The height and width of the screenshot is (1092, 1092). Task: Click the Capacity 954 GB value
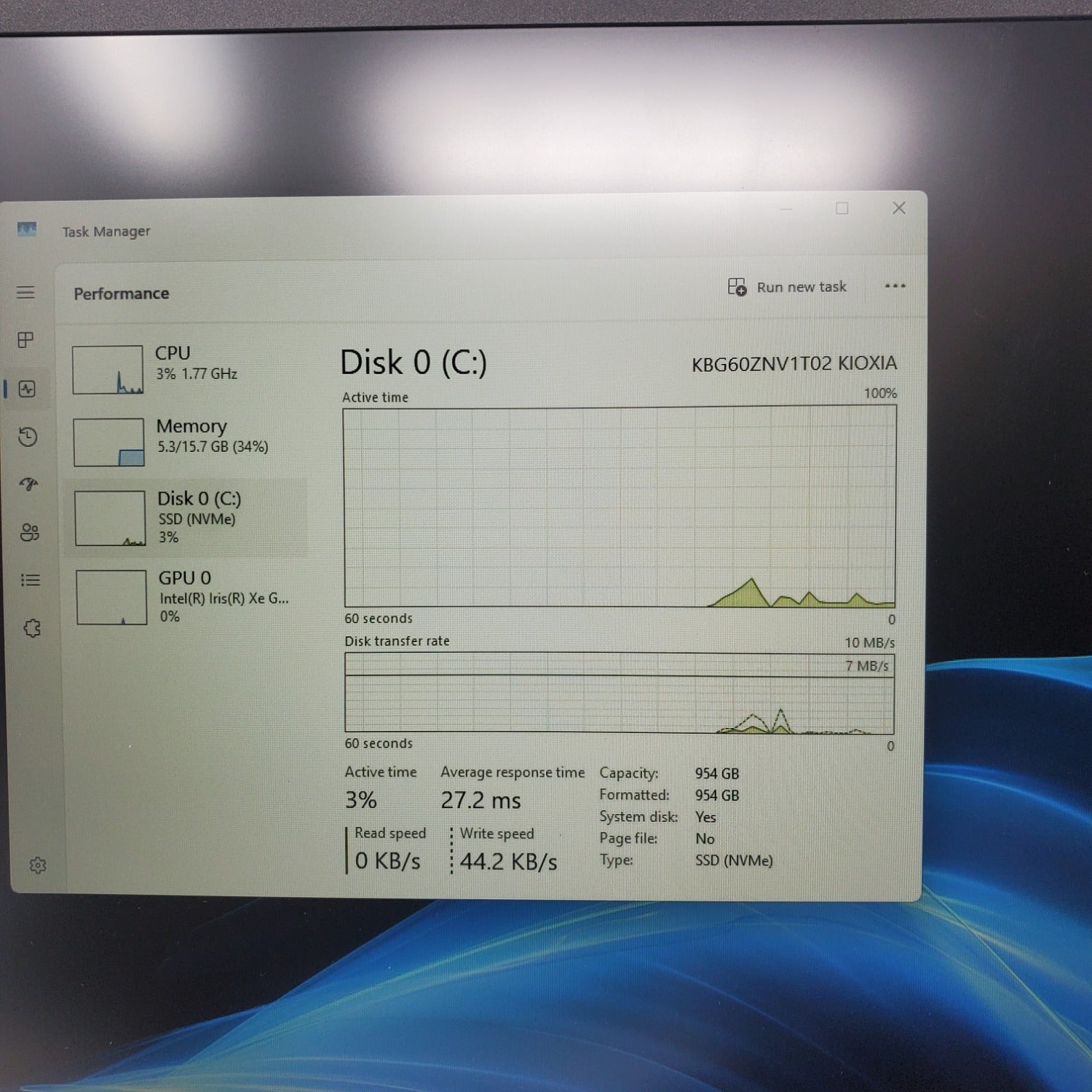click(717, 773)
